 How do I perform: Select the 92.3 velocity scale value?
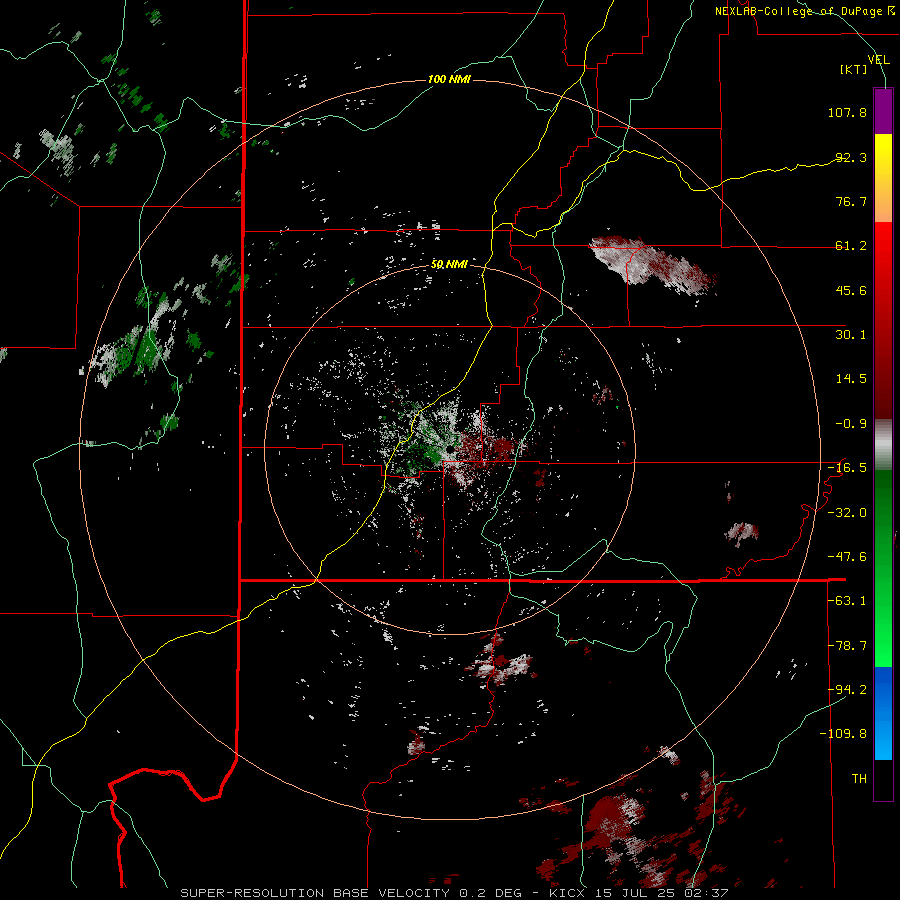click(851, 157)
